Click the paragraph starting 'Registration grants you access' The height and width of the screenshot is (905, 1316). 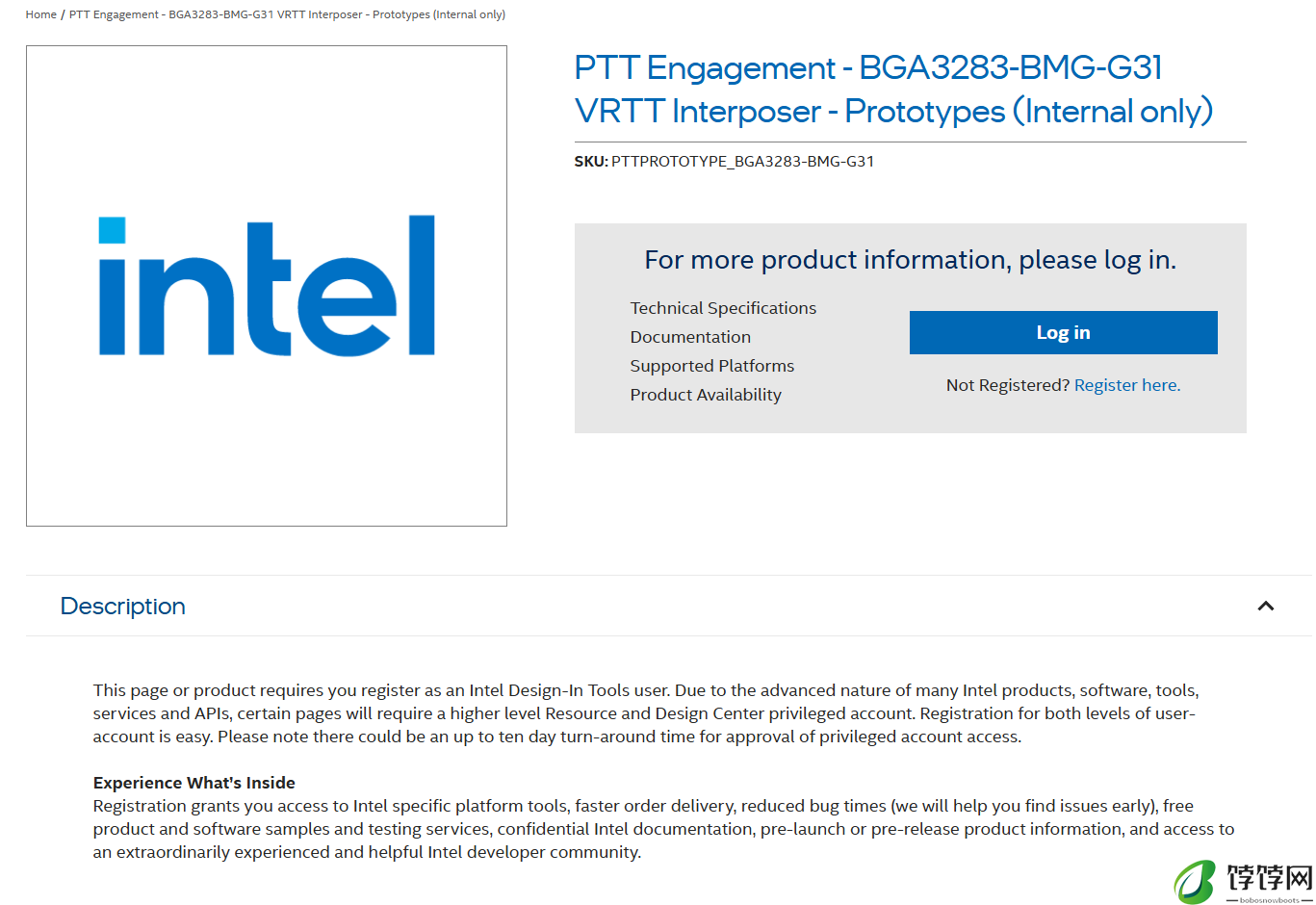[664, 829]
